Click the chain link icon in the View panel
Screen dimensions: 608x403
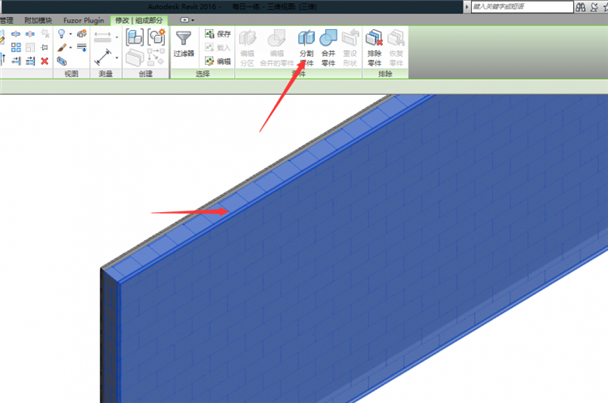coord(62,61)
